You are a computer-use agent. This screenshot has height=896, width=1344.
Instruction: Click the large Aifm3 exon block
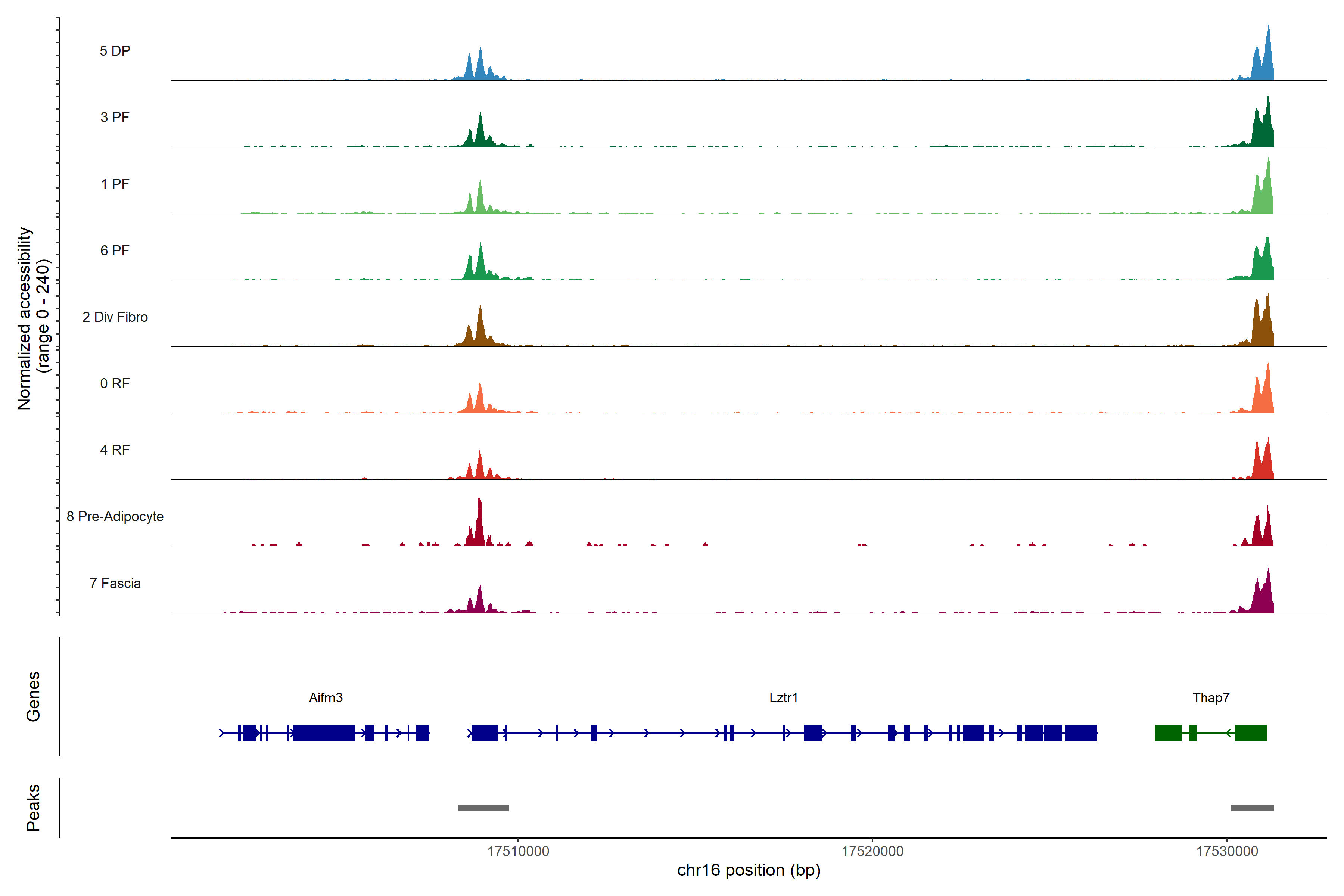pos(323,732)
